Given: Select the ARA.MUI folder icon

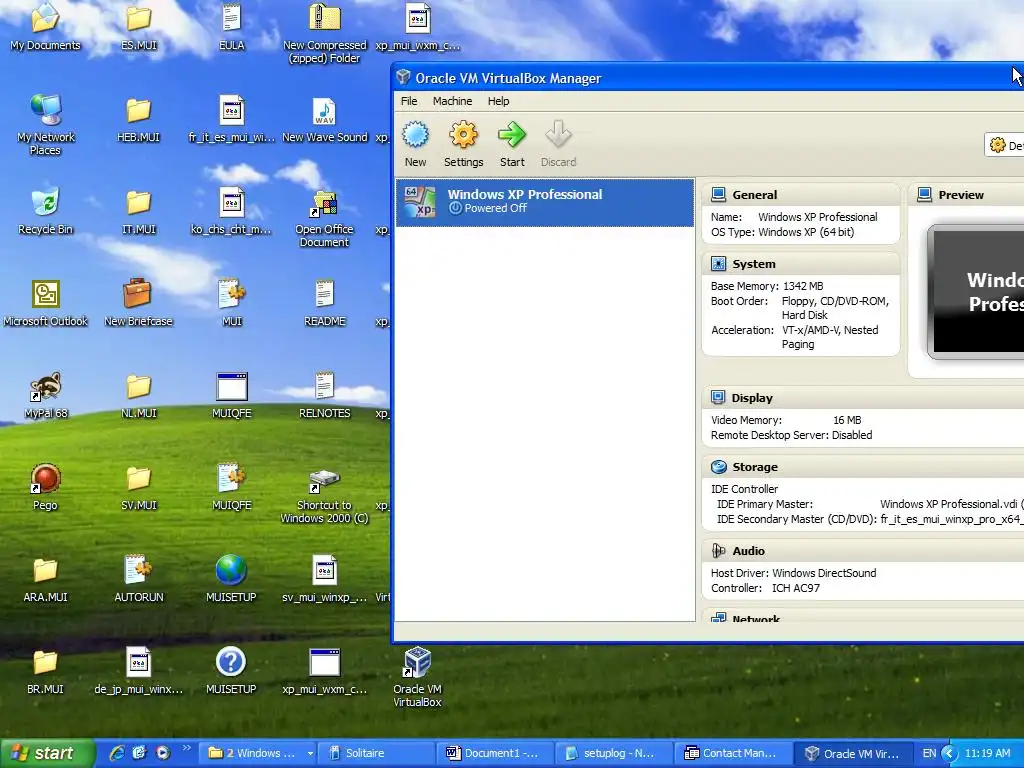Looking at the screenshot, I should coord(45,578).
